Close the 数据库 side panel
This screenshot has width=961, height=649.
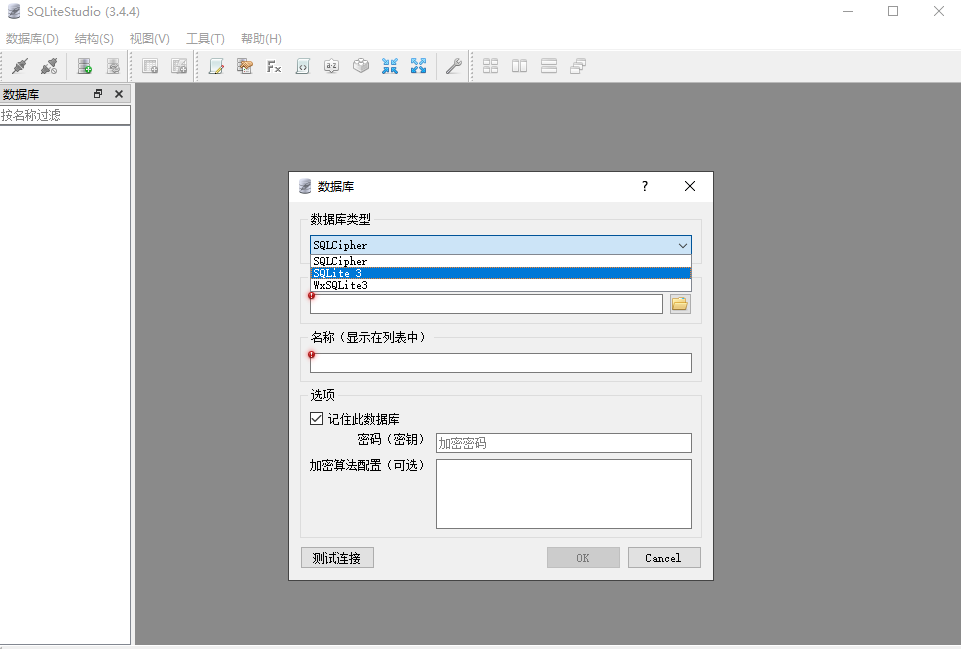point(119,94)
